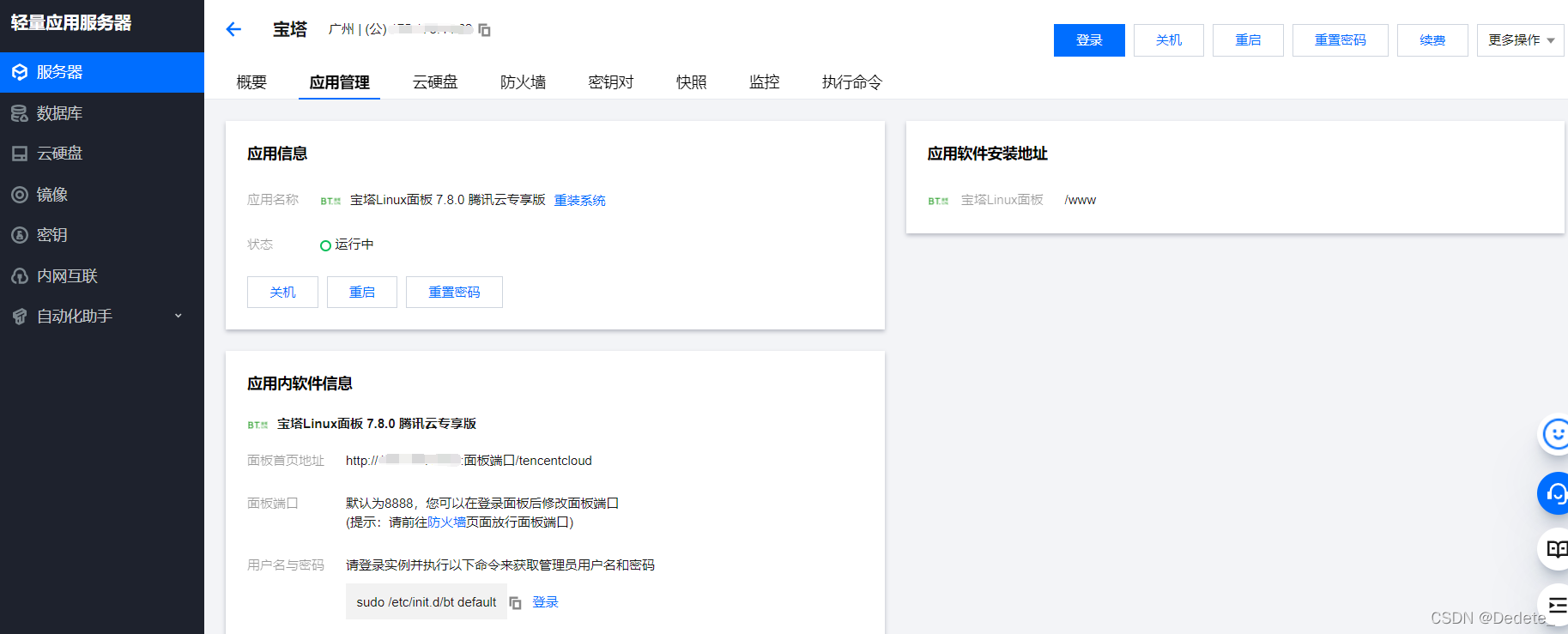Open 数据库 in the sidebar menu
This screenshot has height=634, width=1568.
[x=102, y=113]
